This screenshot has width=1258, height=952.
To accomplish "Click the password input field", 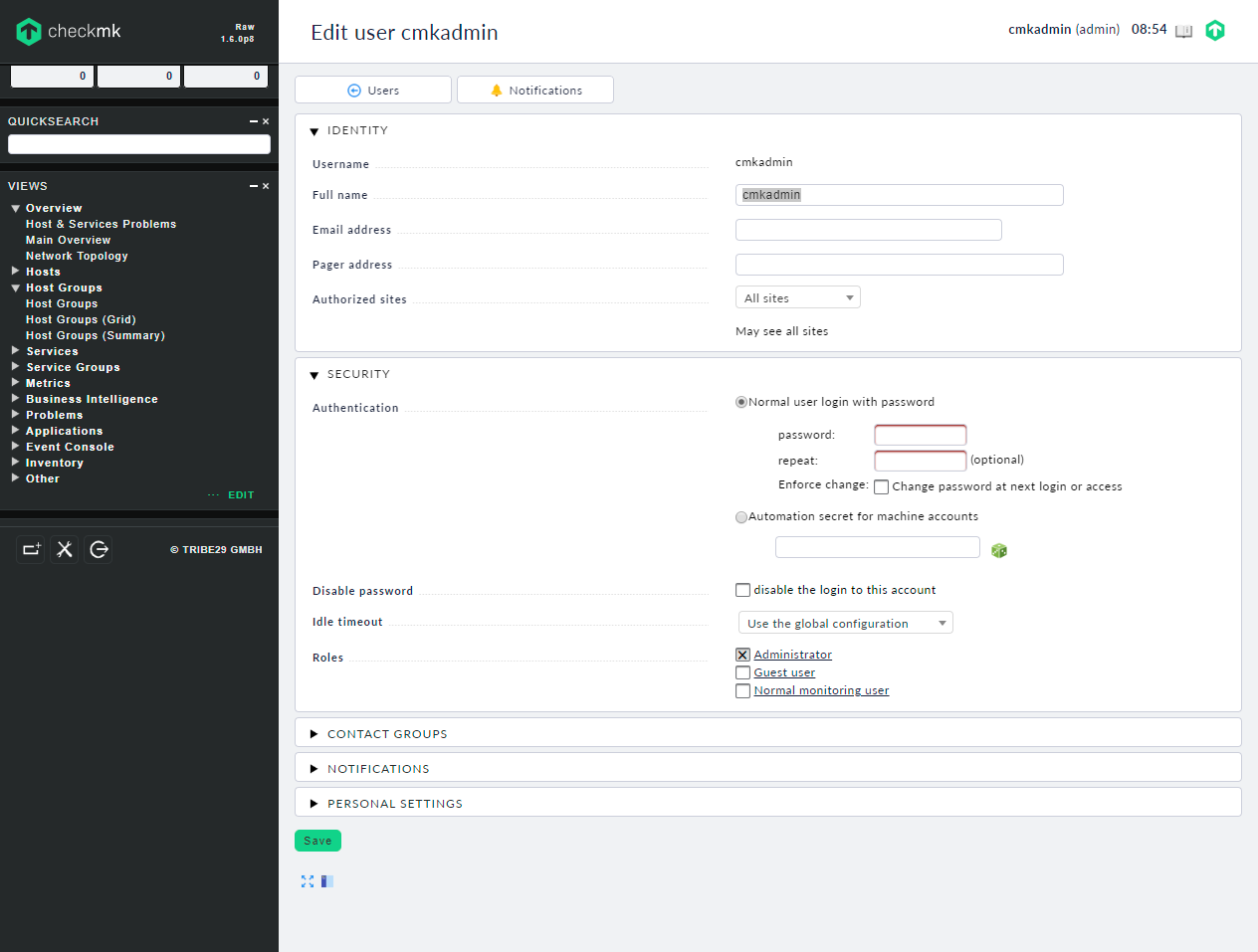I will point(921,435).
